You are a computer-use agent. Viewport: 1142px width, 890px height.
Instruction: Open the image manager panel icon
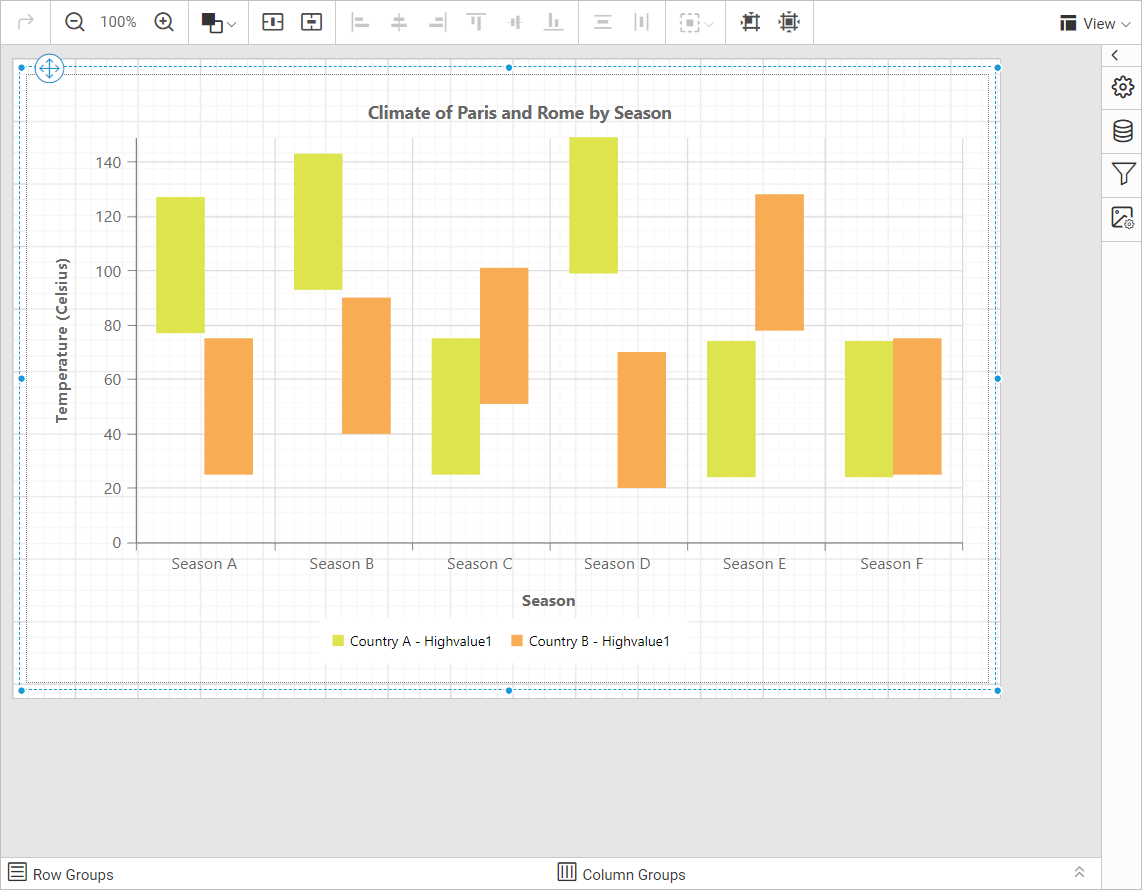click(1122, 218)
